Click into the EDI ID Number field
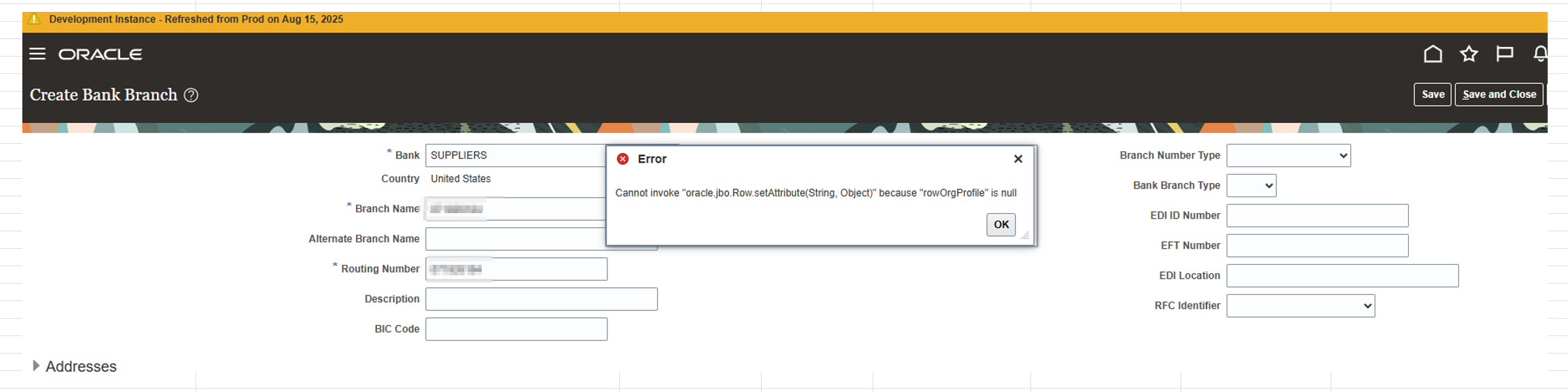Screen dimensions: 1568x392 click(x=1317, y=215)
